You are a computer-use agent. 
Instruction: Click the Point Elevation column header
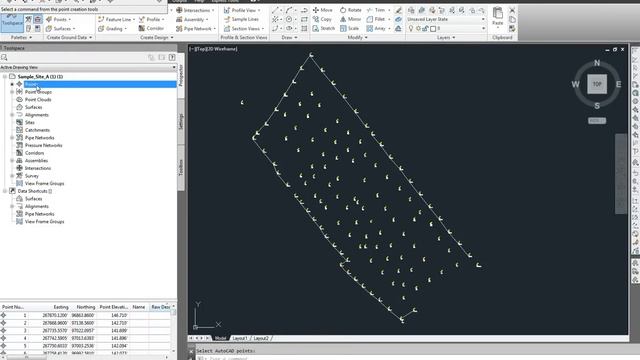point(114,307)
